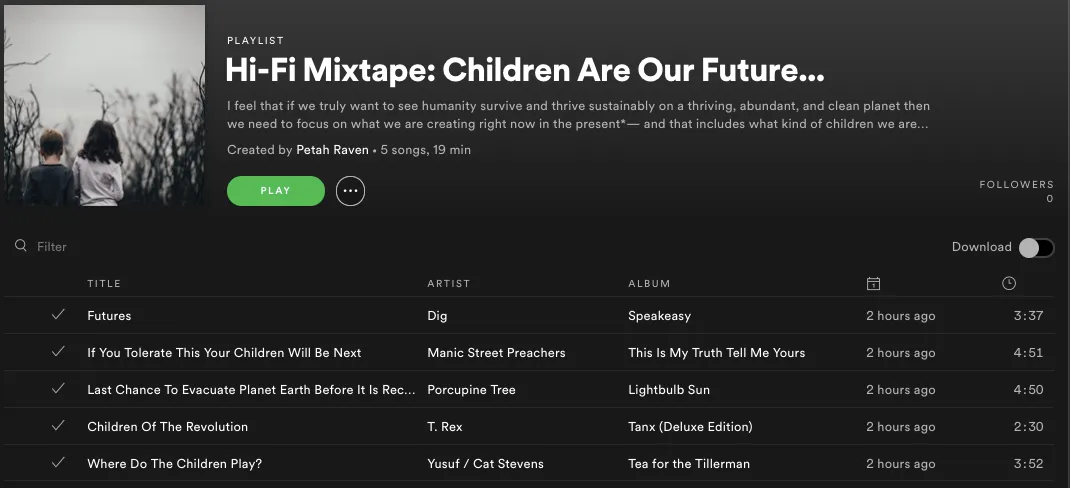Click the checkmark next to Futures
The height and width of the screenshot is (488, 1070).
[x=58, y=316]
